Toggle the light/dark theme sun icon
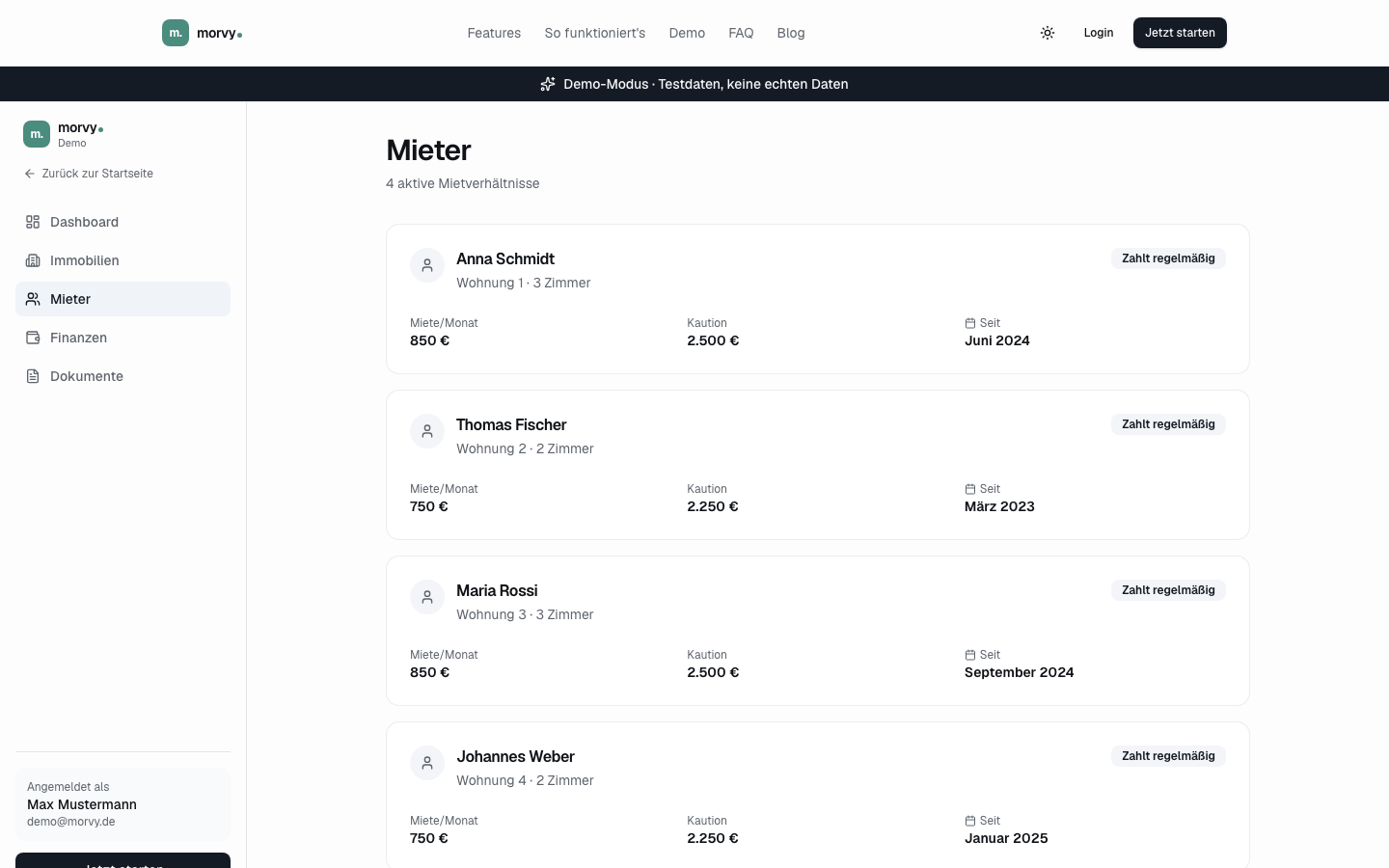Screen dimensions: 1389x868 click(x=1048, y=33)
